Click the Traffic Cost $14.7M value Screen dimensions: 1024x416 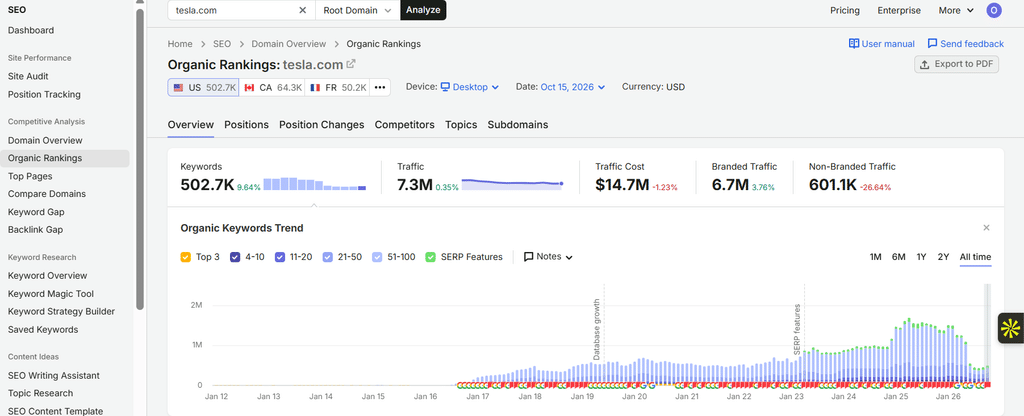pyautogui.click(x=622, y=185)
